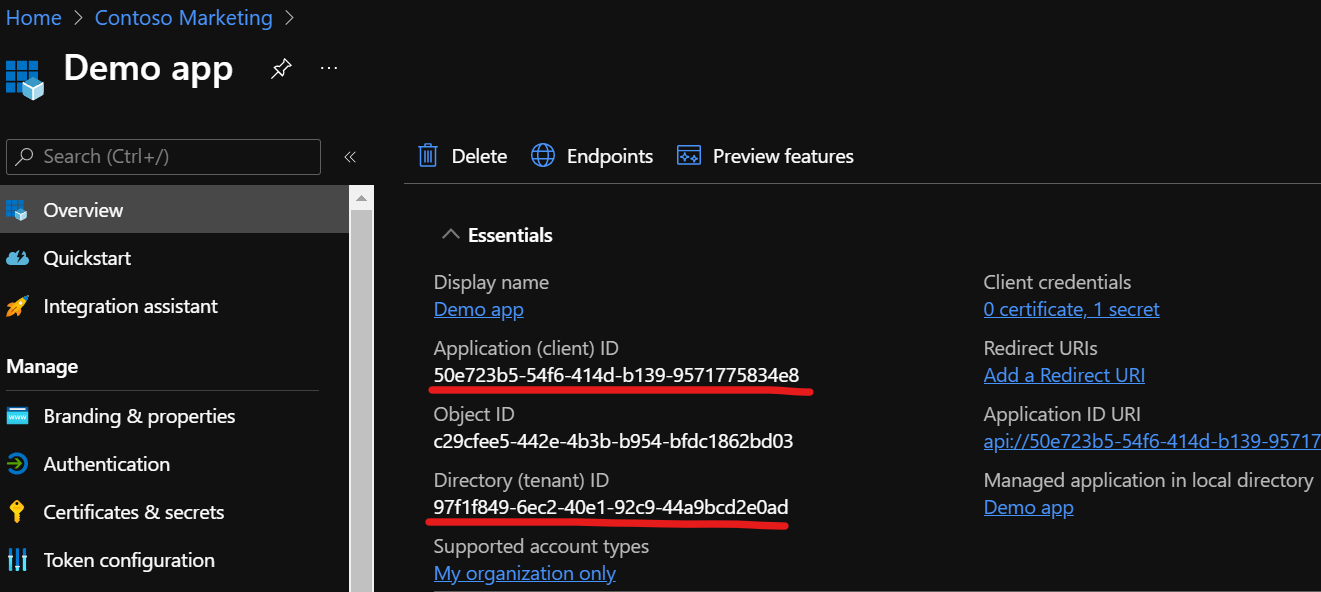Click the Redirect URIs label
1321x592 pixels.
point(1040,348)
